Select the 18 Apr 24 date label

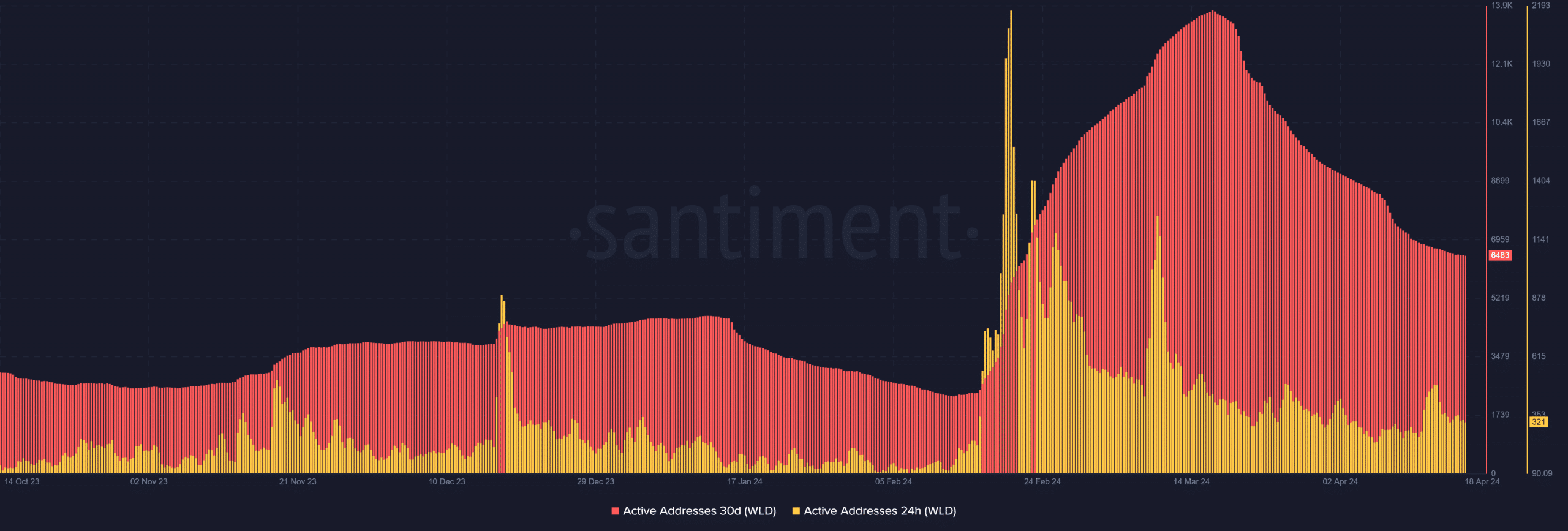1482,481
